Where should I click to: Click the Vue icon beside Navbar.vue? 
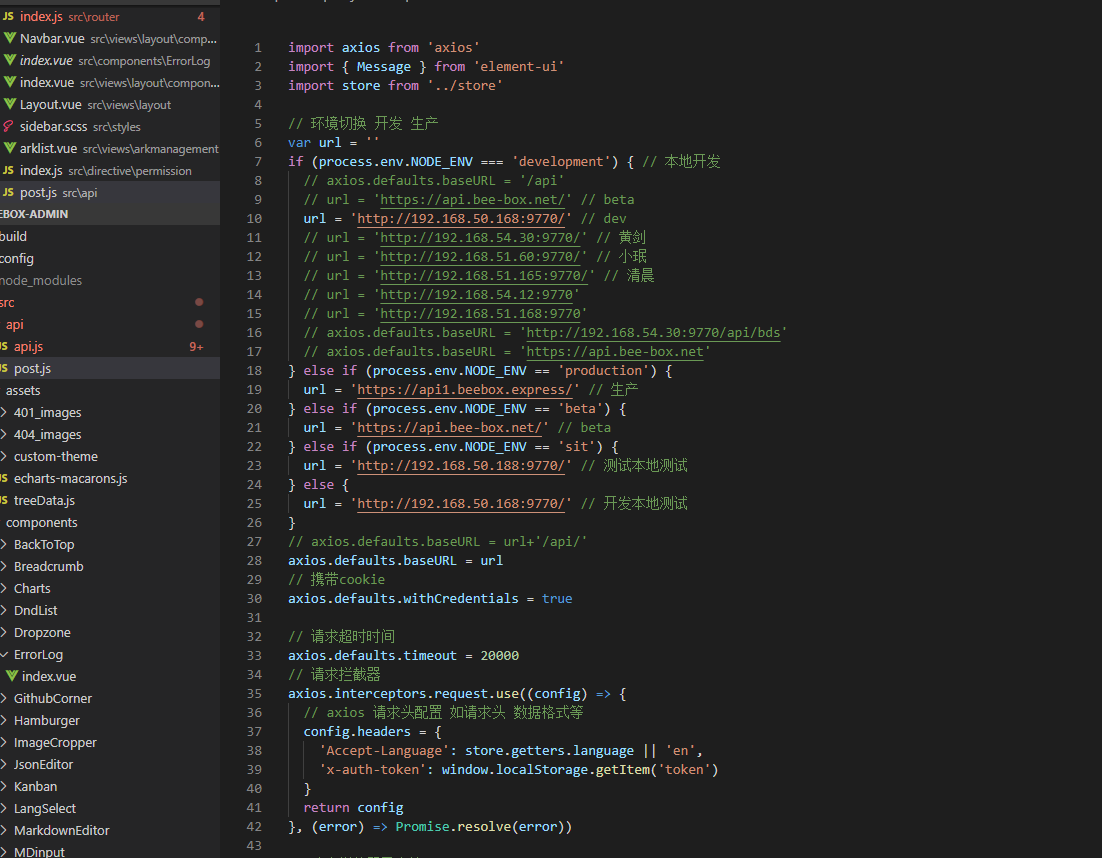(9, 39)
